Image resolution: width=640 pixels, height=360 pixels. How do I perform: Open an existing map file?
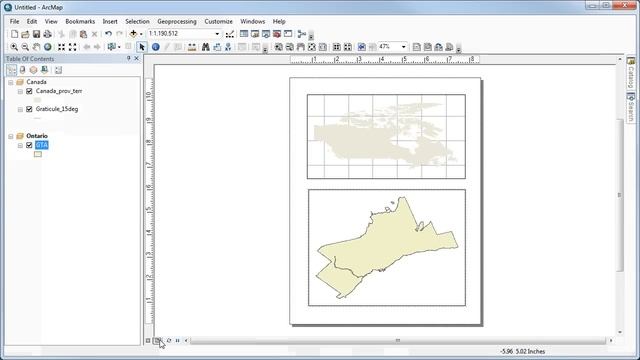[25, 34]
